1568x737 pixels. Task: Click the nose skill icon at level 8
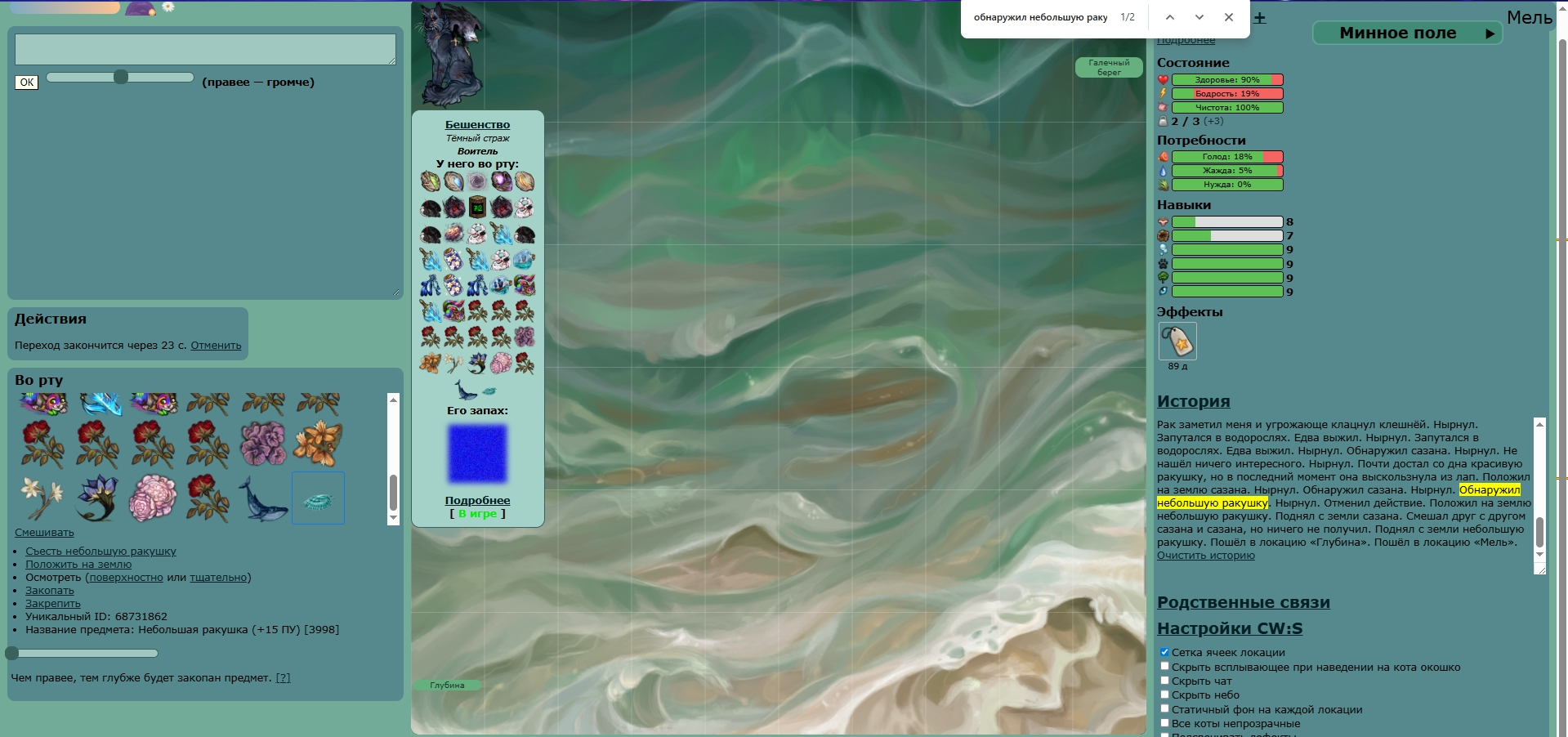(x=1163, y=222)
